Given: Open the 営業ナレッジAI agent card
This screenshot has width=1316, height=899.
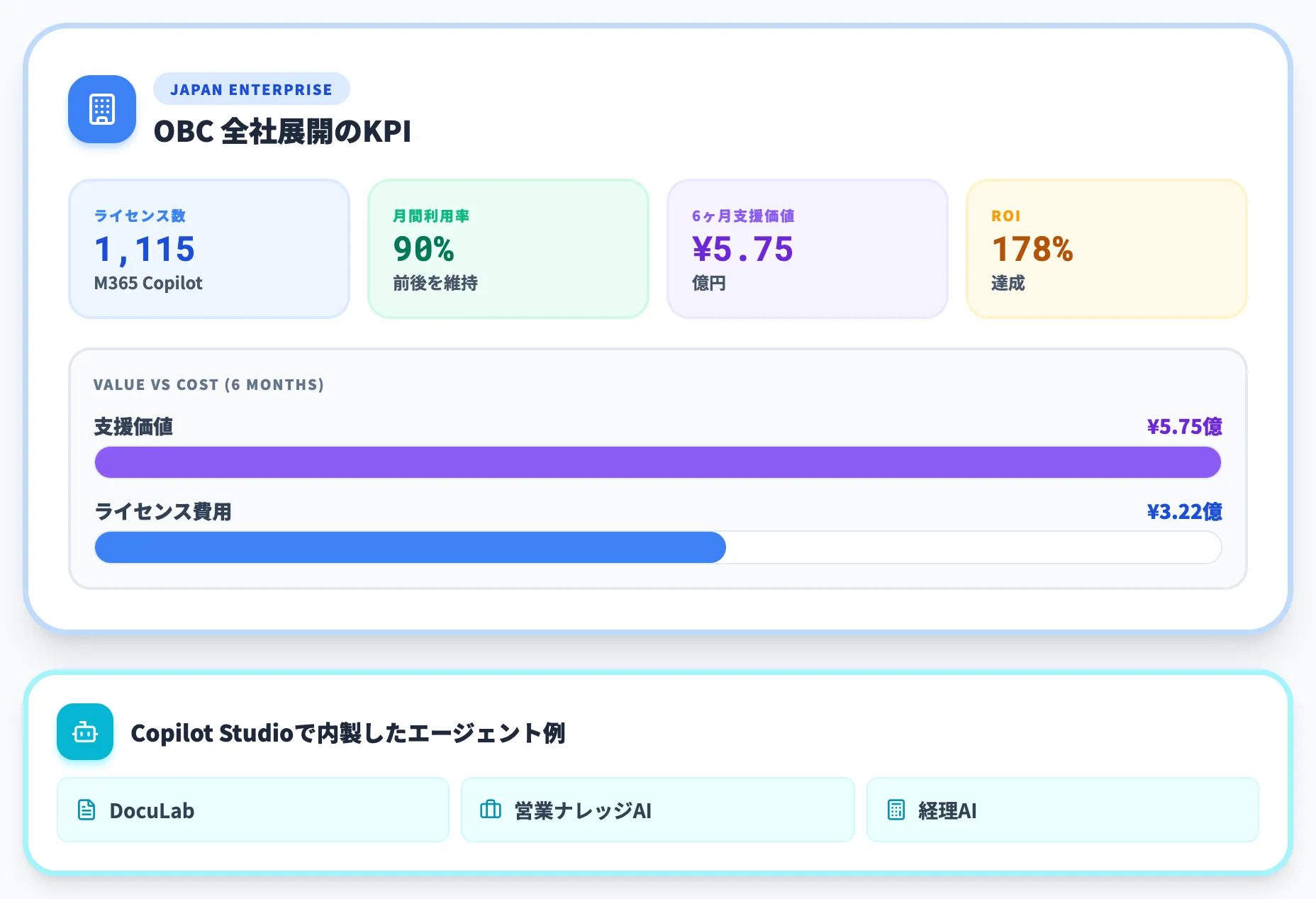Looking at the screenshot, I should click(x=658, y=810).
